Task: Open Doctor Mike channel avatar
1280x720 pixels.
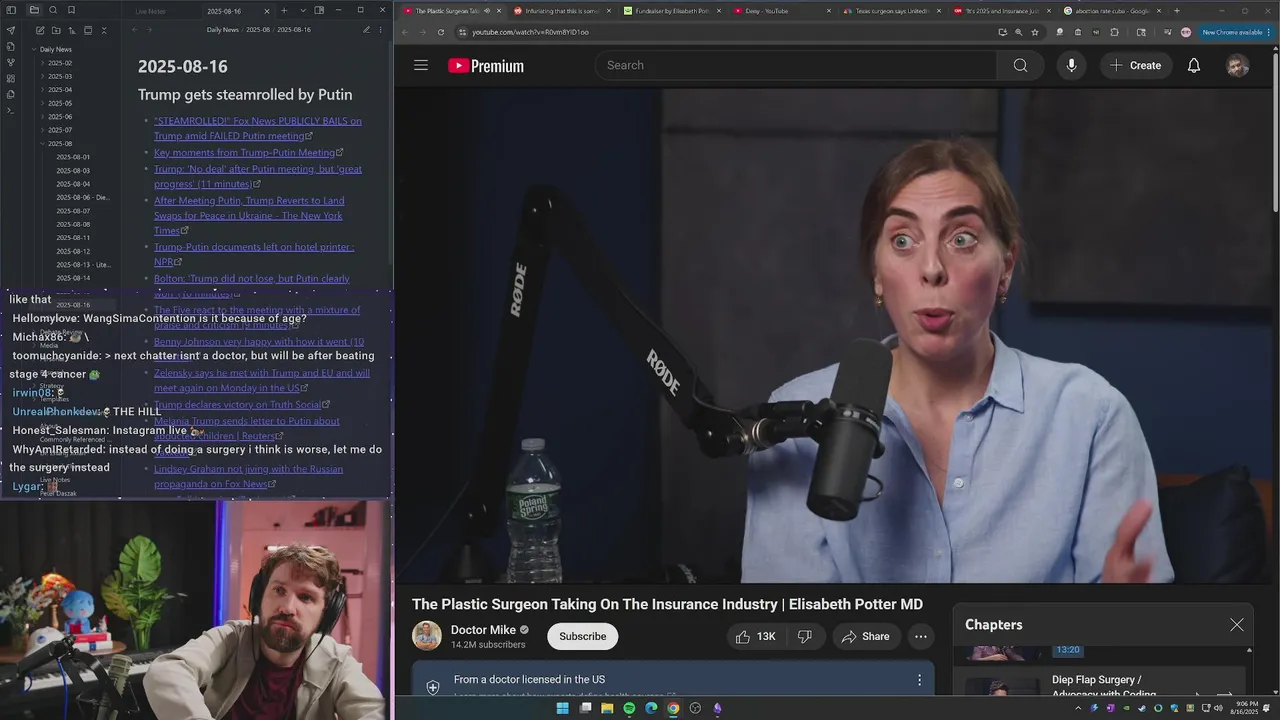Action: 427,636
